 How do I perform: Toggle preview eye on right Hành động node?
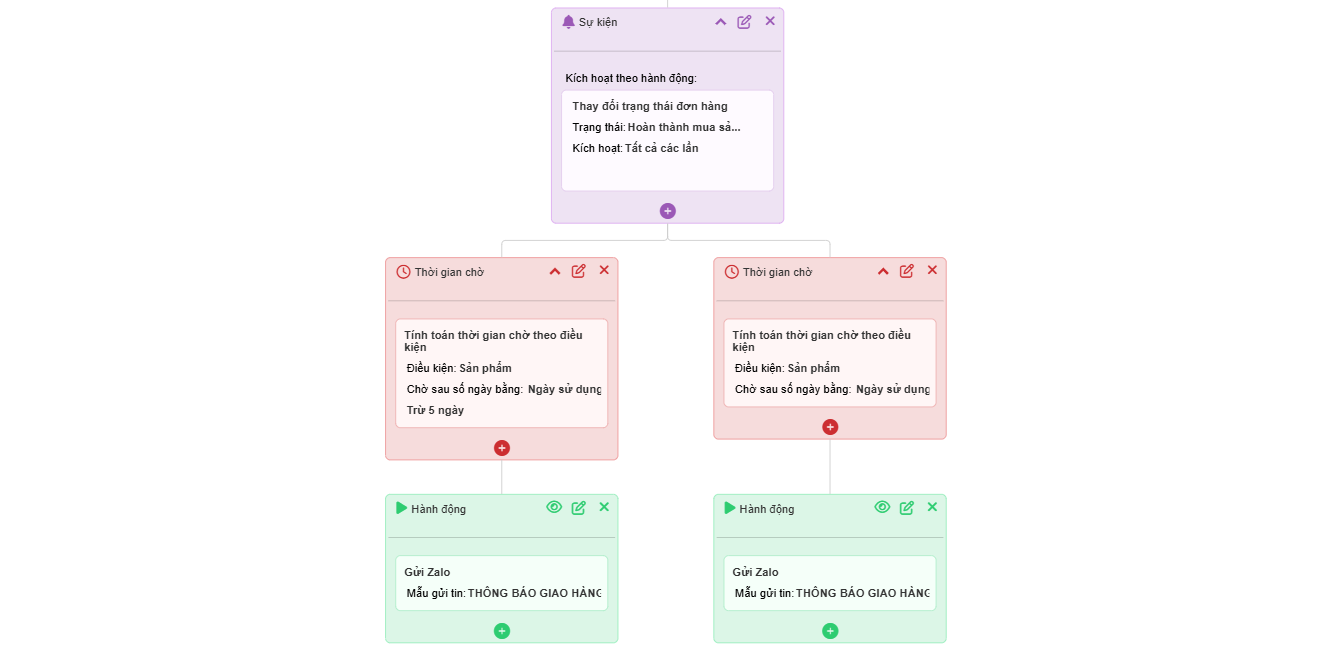(x=882, y=507)
